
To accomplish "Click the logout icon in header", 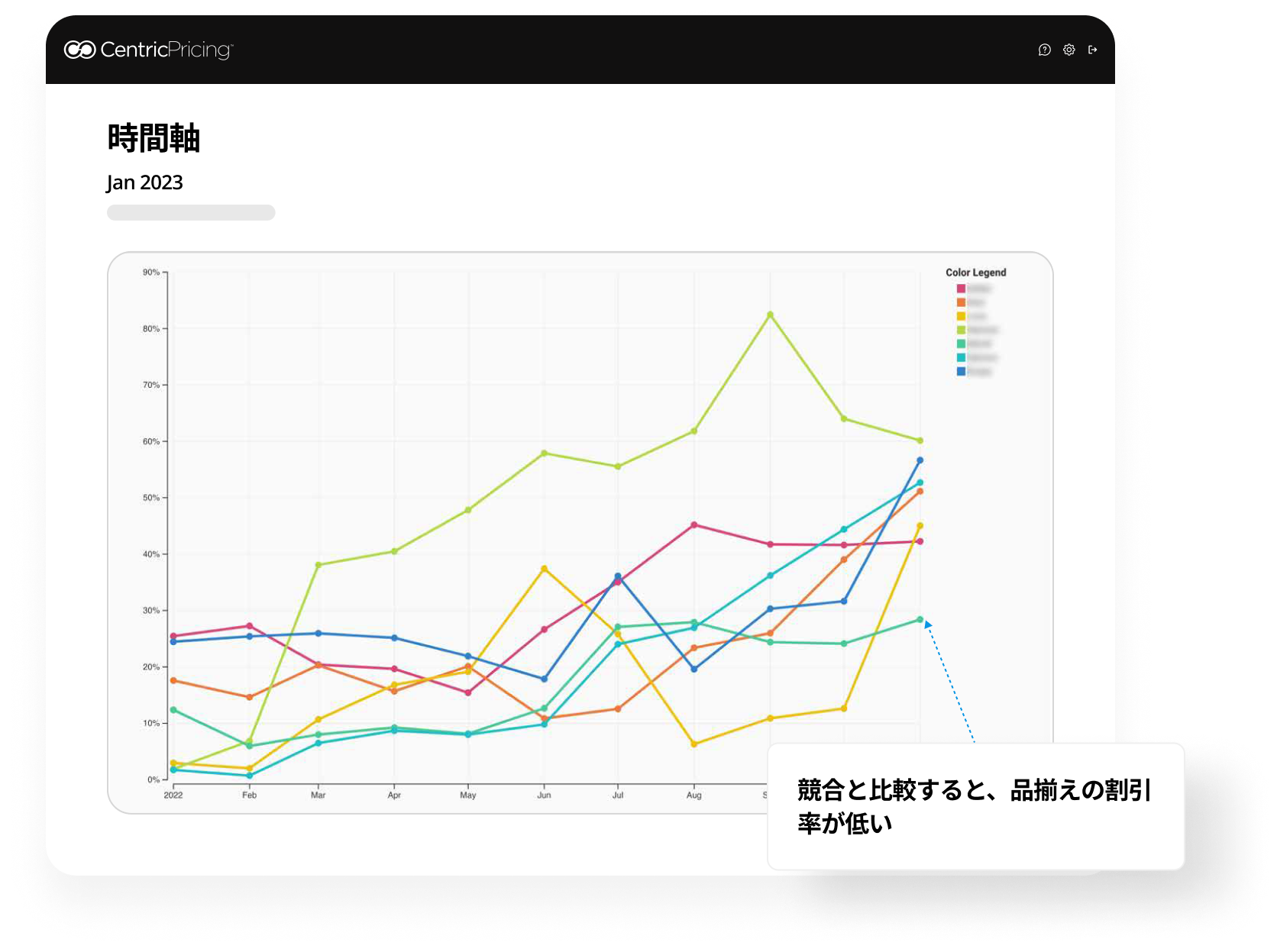I will (x=1093, y=50).
